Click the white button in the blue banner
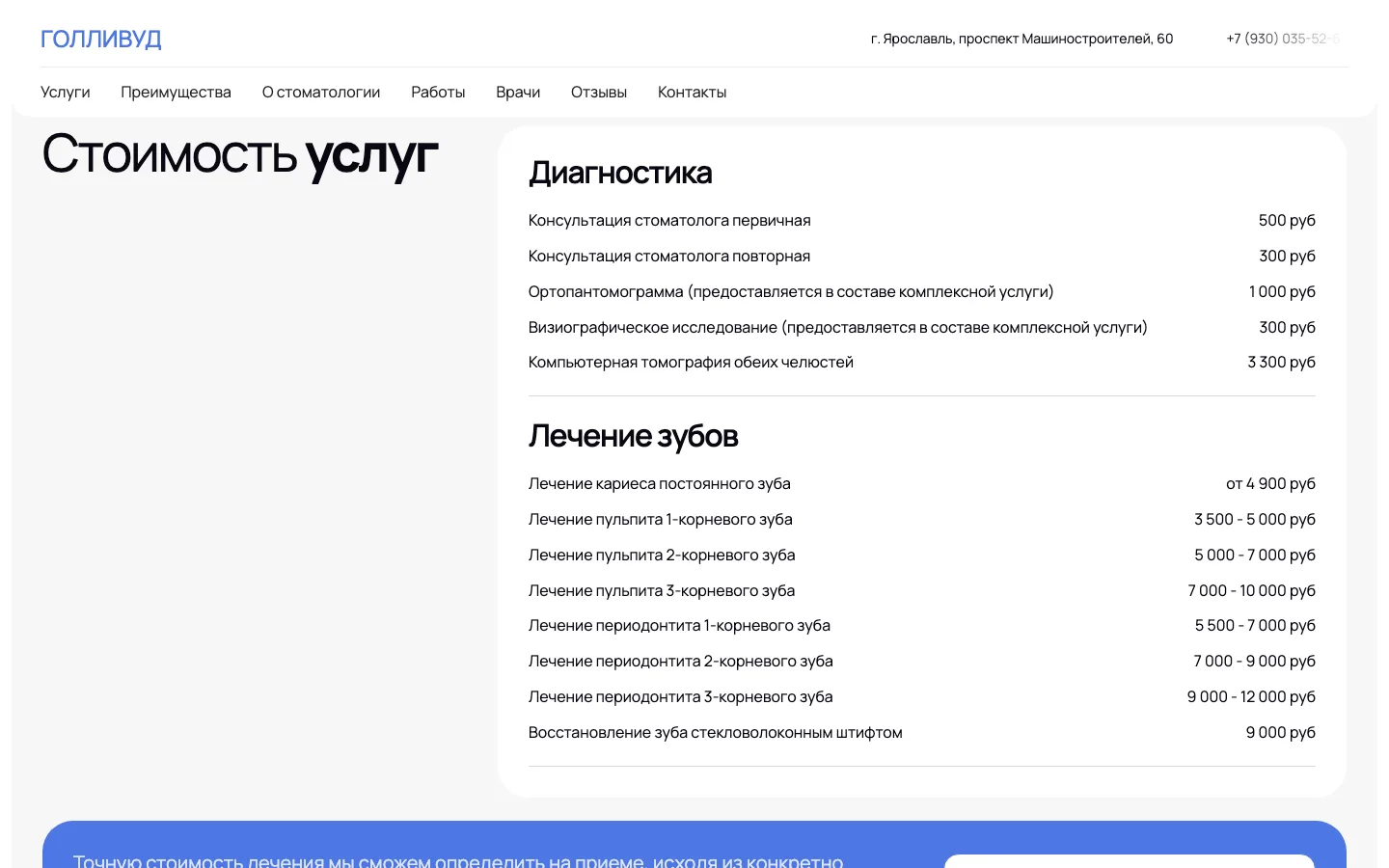Screen dimensions: 1389x868 tap(1130, 861)
